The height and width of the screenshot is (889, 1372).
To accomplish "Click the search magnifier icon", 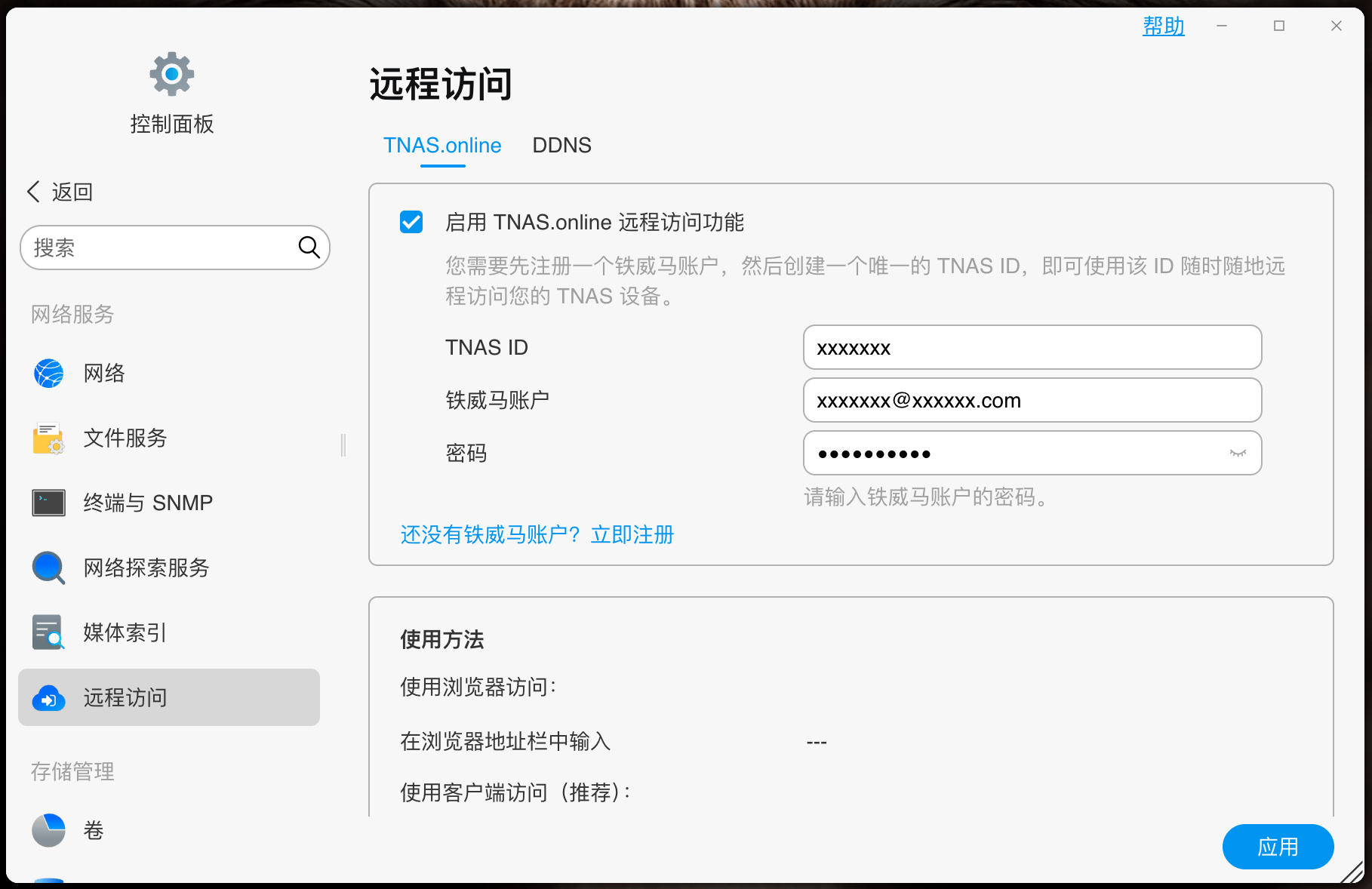I will tap(309, 247).
